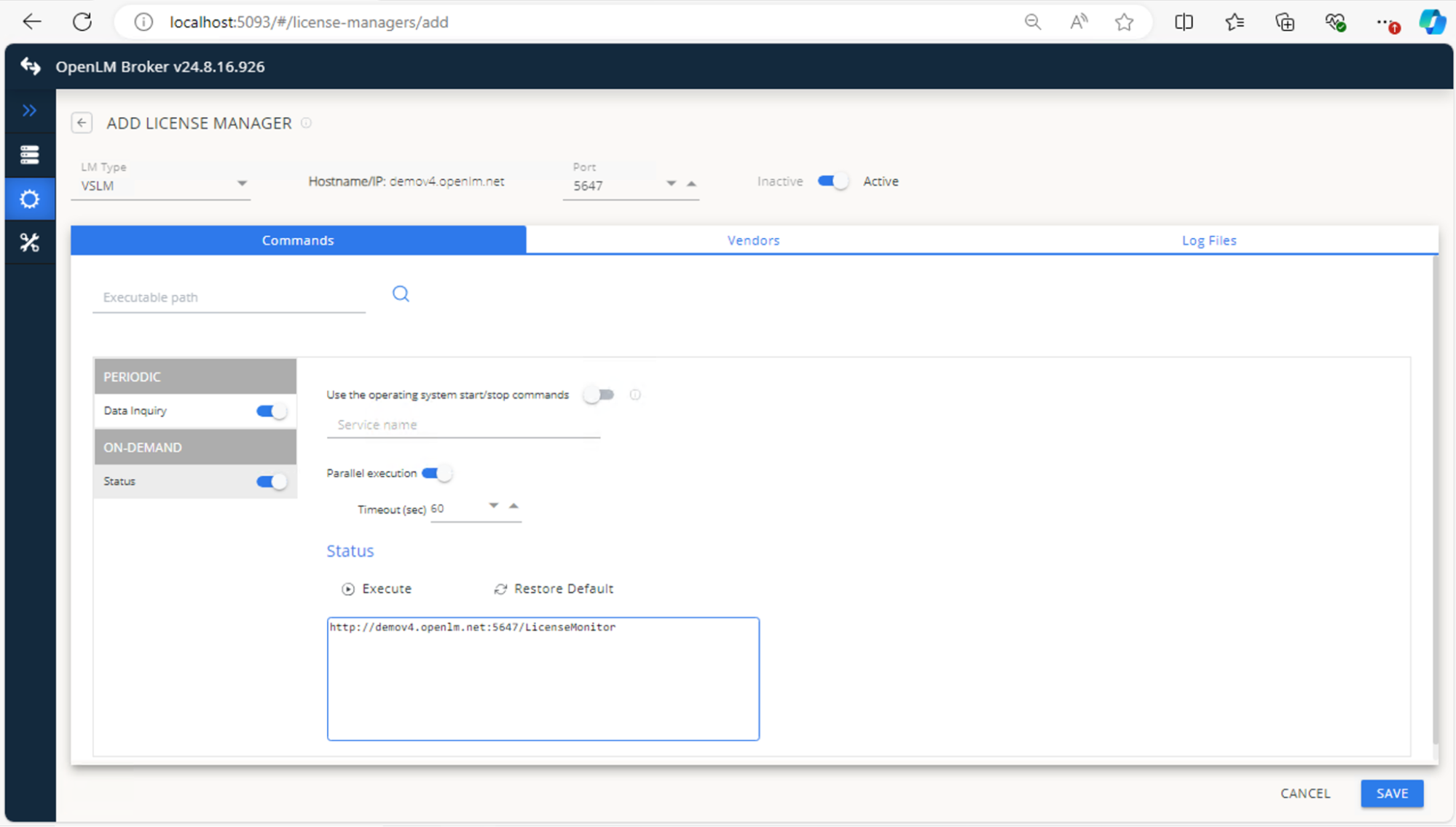Disable the Data Inquiry toggle
Screen dimensions: 1456x827
[x=270, y=411]
